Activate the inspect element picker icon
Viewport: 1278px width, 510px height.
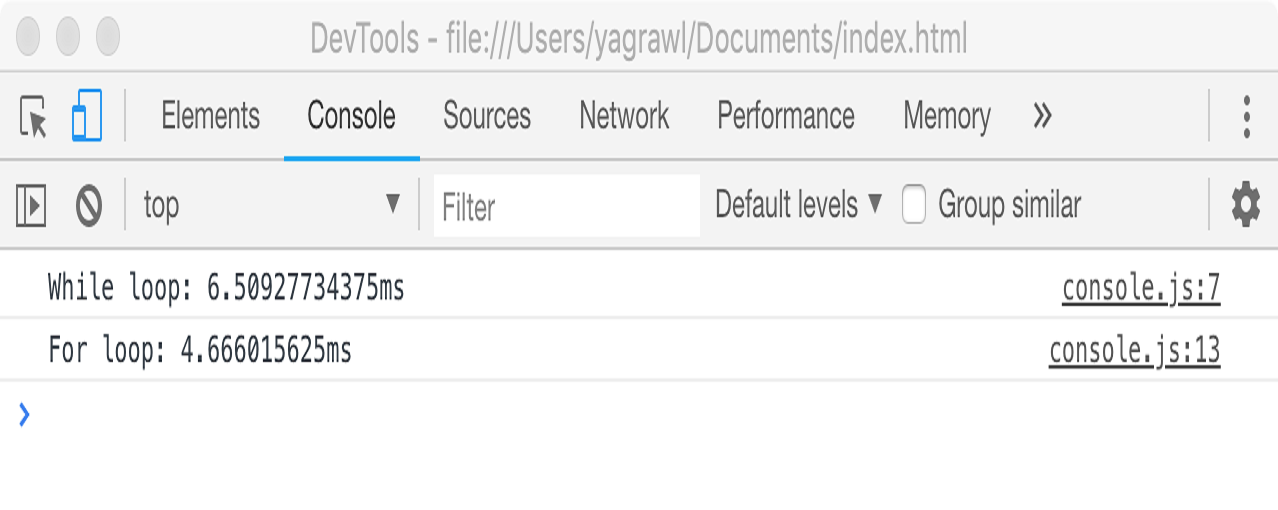click(x=34, y=117)
